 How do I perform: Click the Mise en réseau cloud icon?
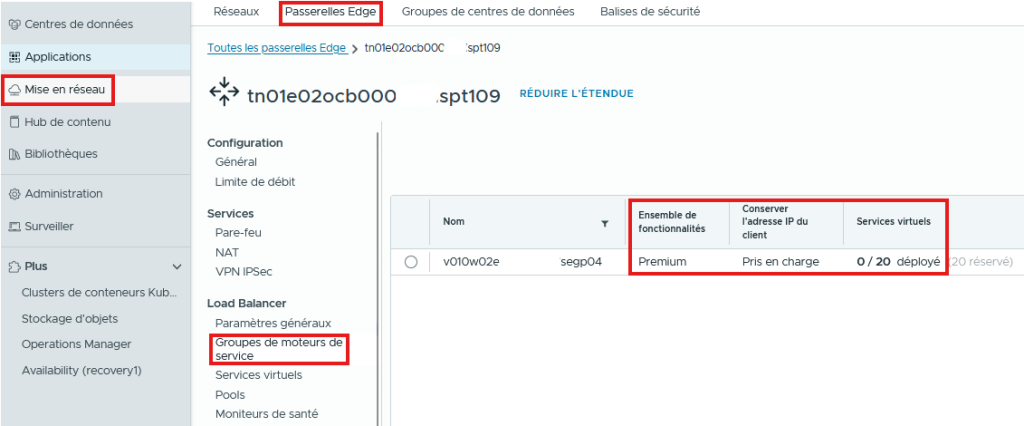pos(14,90)
